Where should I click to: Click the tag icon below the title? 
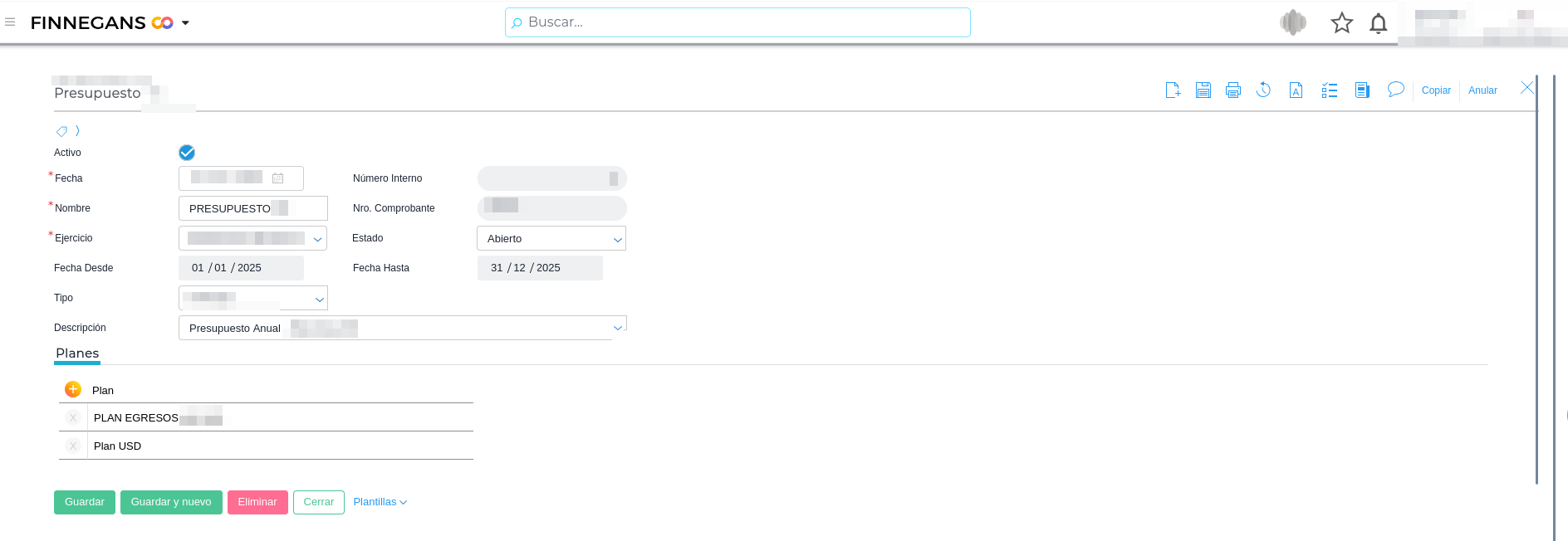point(61,131)
